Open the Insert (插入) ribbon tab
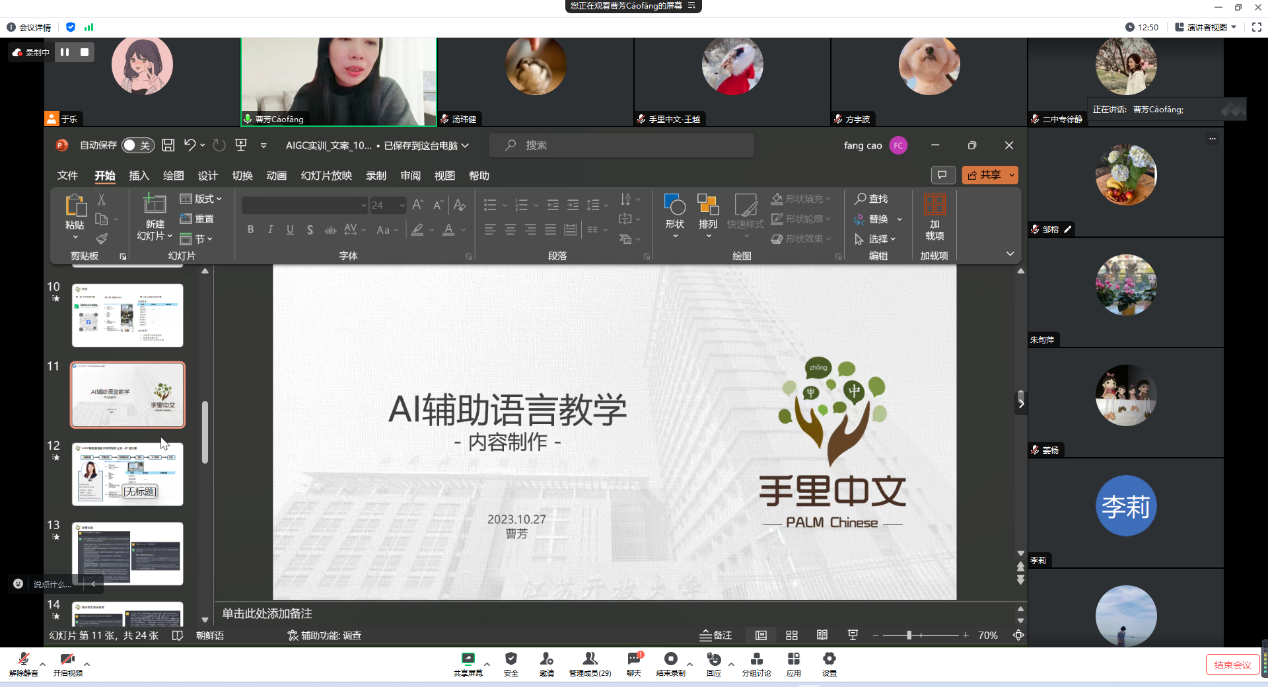 coord(139,176)
